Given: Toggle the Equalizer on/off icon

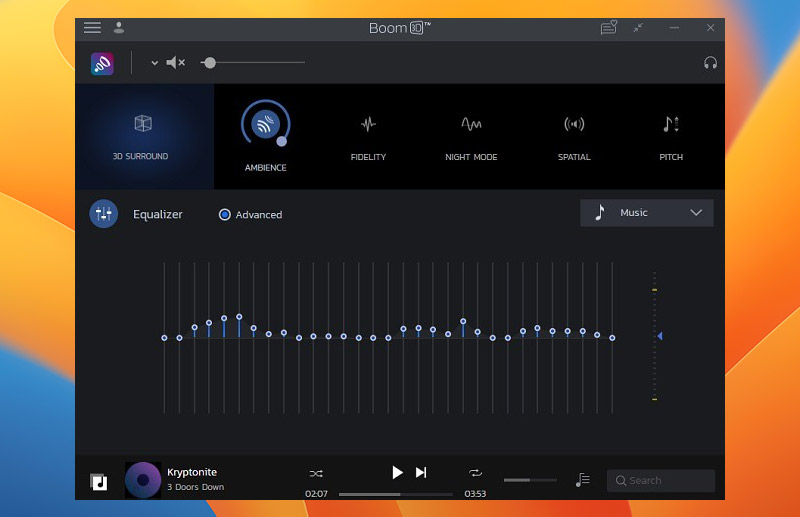Looking at the screenshot, I should (x=104, y=214).
